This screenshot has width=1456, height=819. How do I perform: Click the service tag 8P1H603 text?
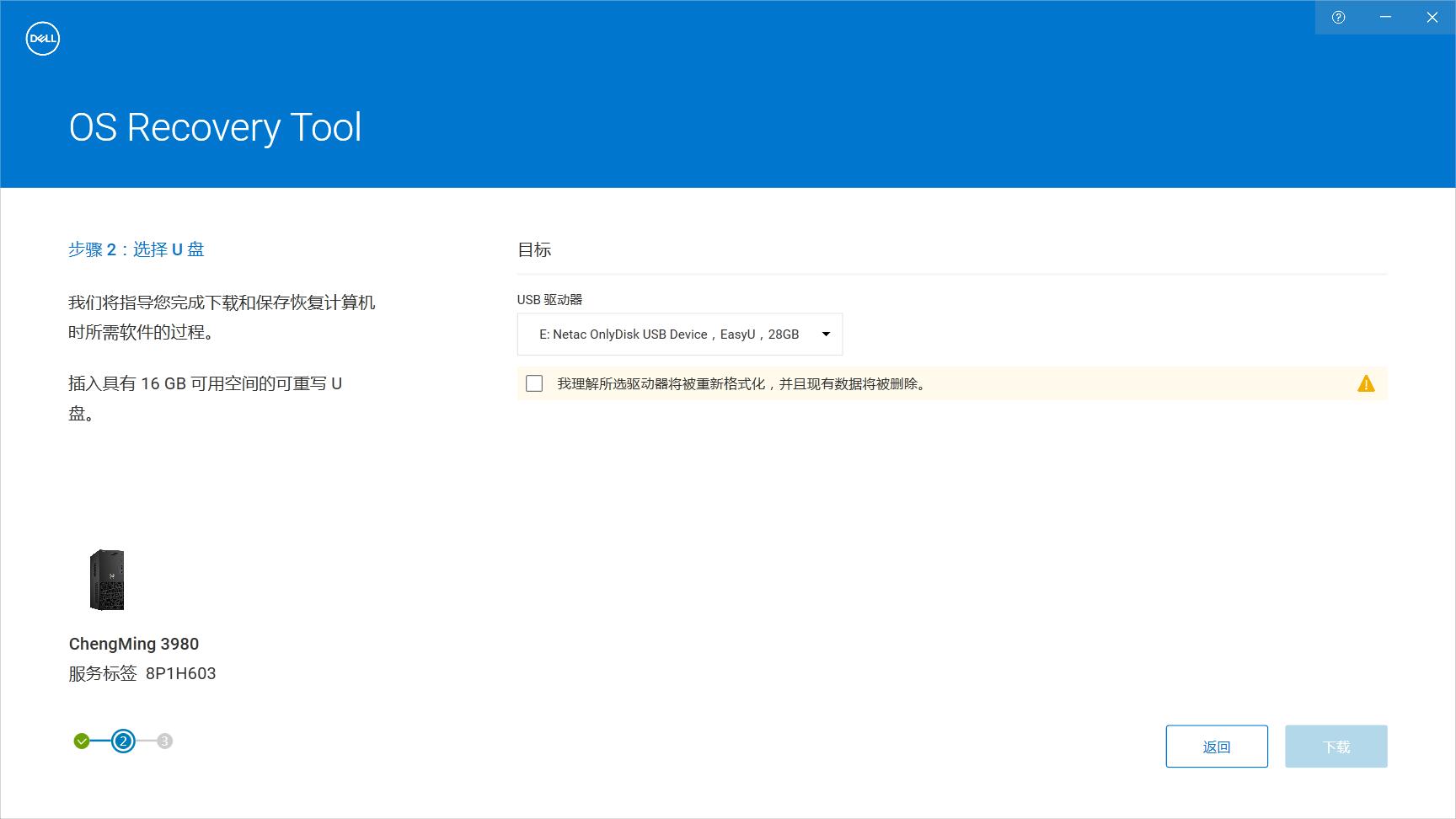tap(180, 673)
